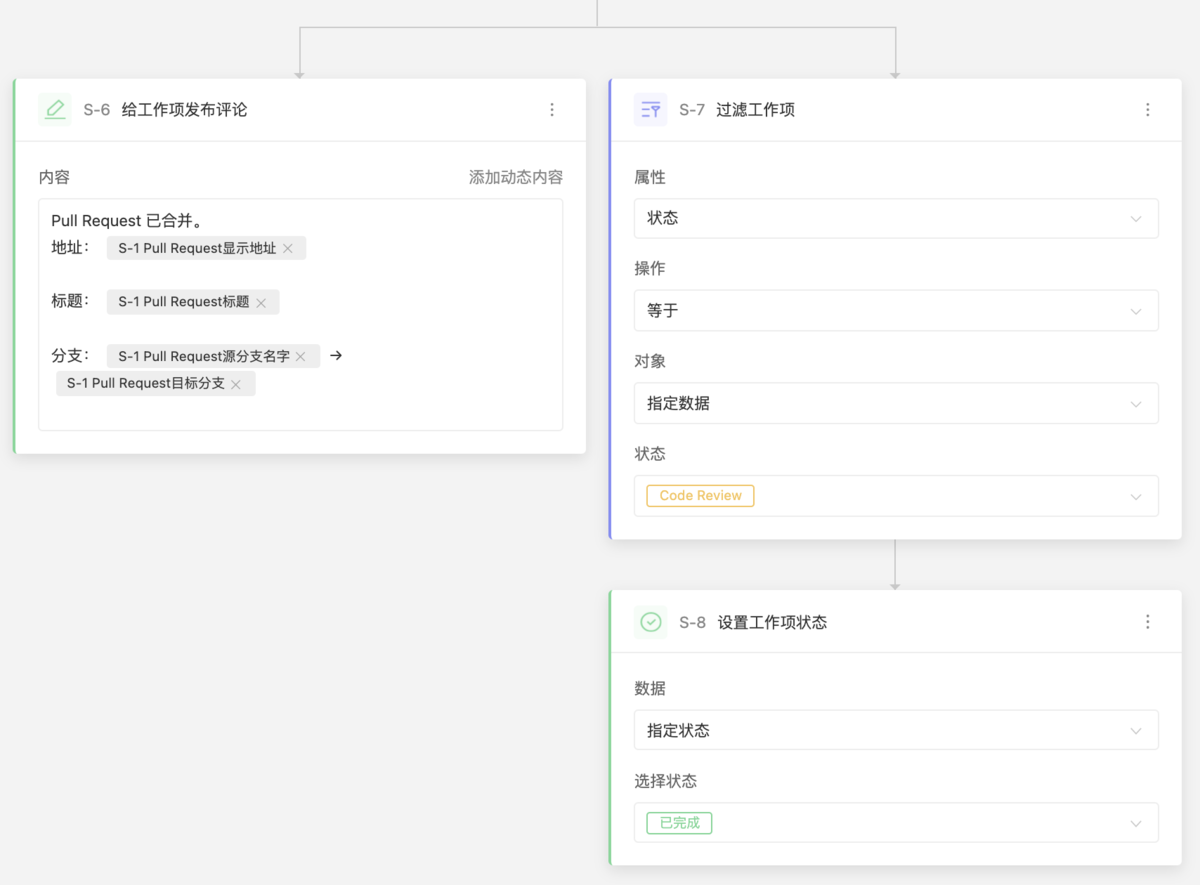Click the arrow between the branch tags

pos(334,355)
